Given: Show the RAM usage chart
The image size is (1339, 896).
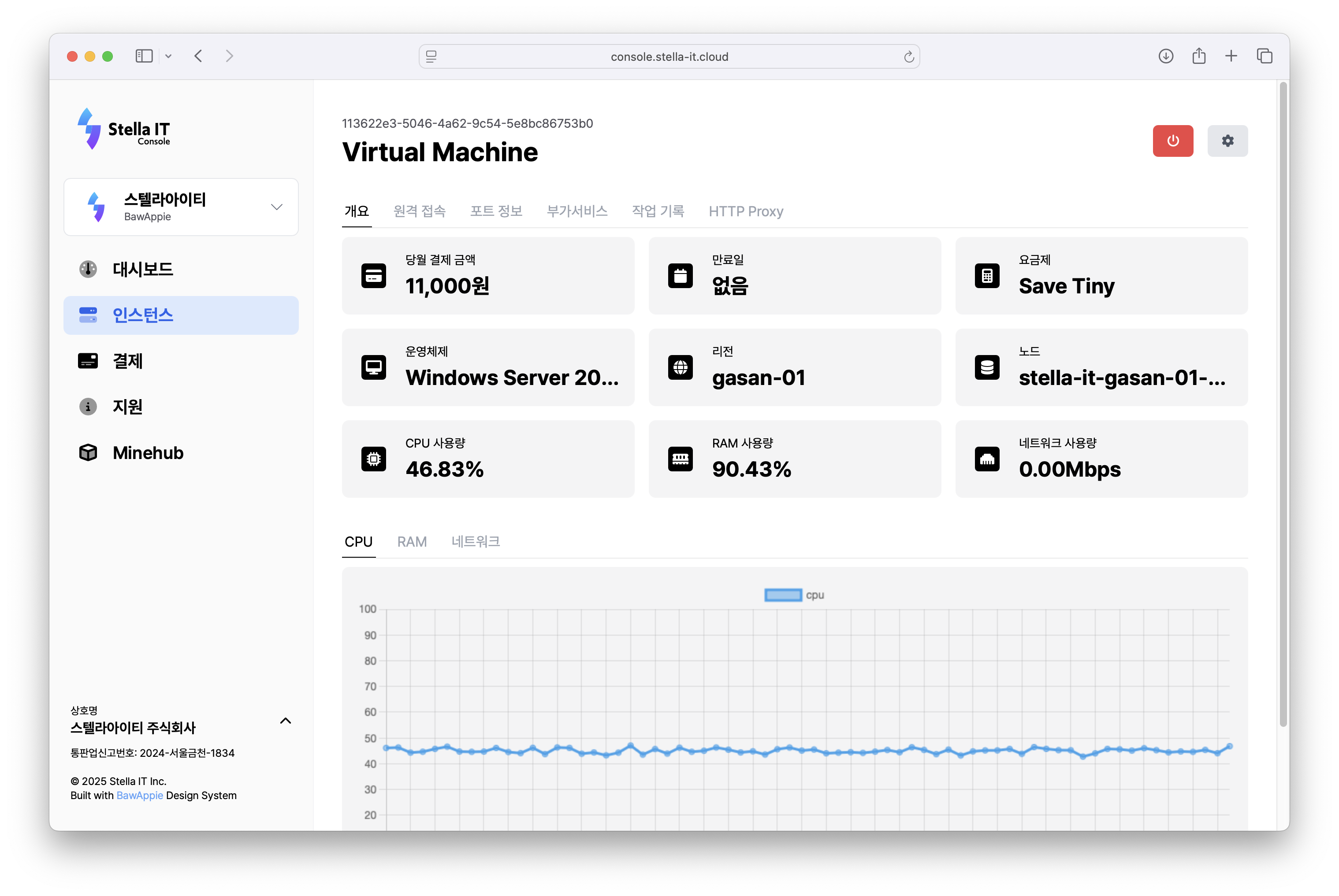Looking at the screenshot, I should [x=412, y=541].
